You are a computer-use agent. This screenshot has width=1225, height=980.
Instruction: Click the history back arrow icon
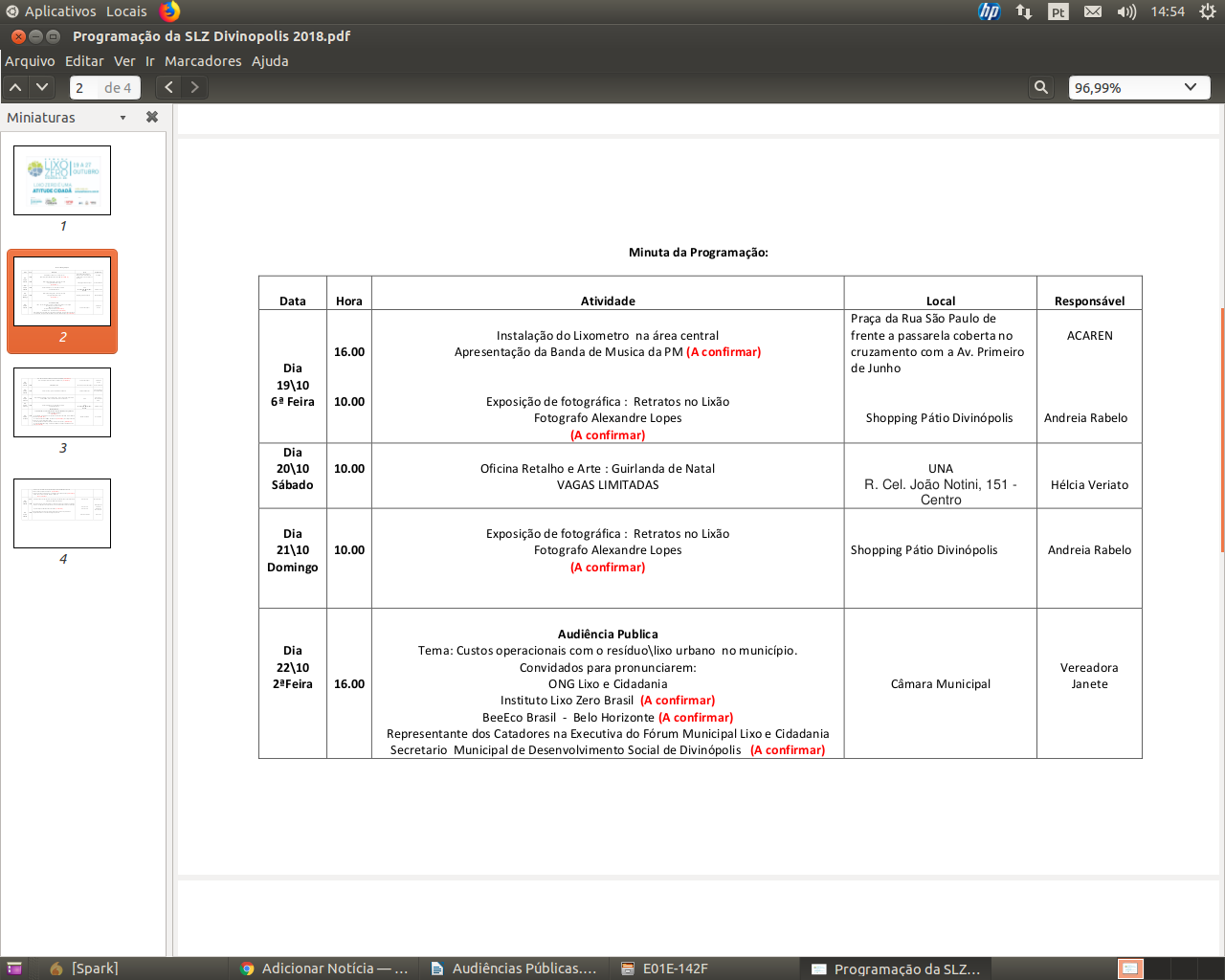click(168, 87)
